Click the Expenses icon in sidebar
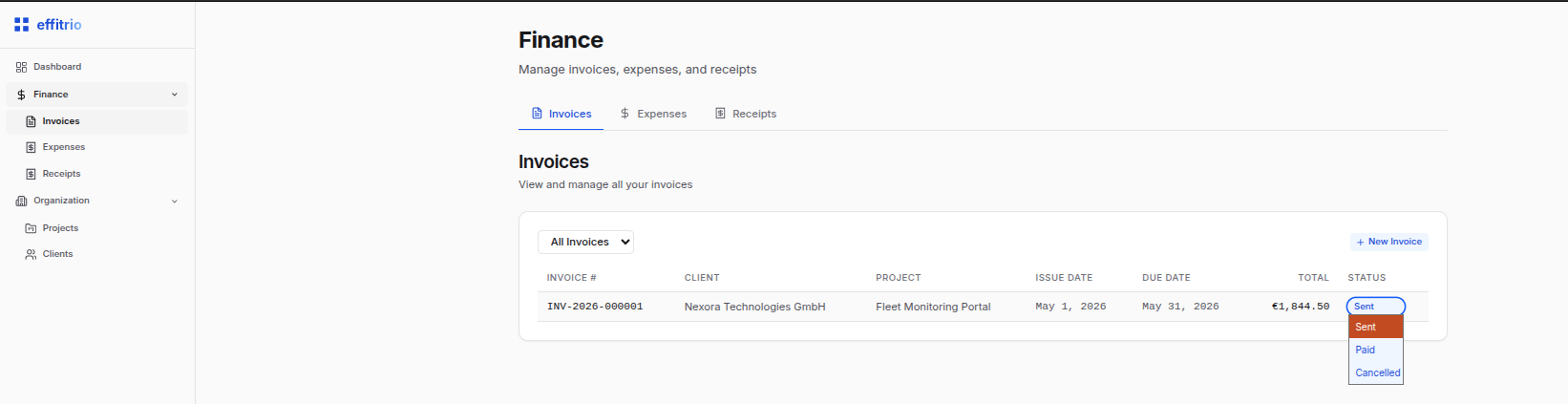 tap(31, 147)
